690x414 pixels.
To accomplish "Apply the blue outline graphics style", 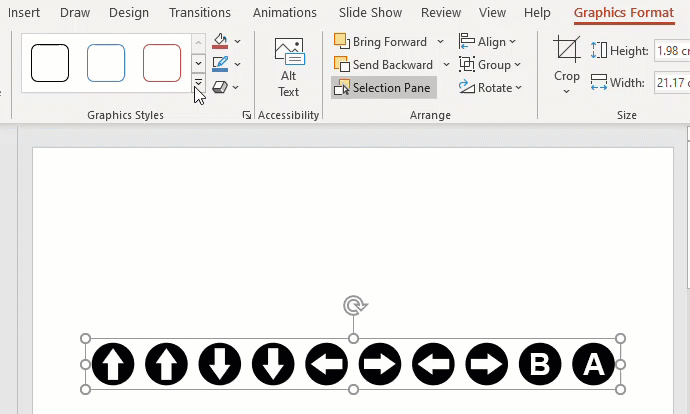I will 106,63.
